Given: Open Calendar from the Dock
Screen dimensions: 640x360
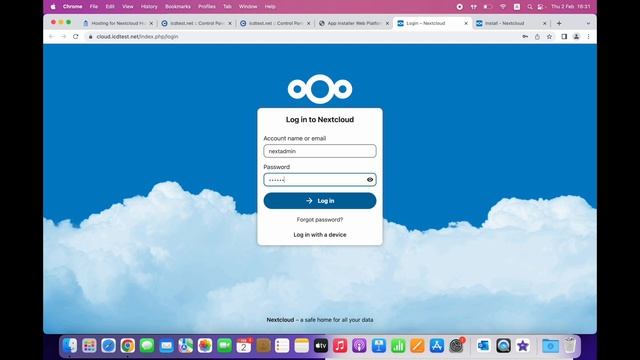Looking at the screenshot, I should [x=244, y=346].
